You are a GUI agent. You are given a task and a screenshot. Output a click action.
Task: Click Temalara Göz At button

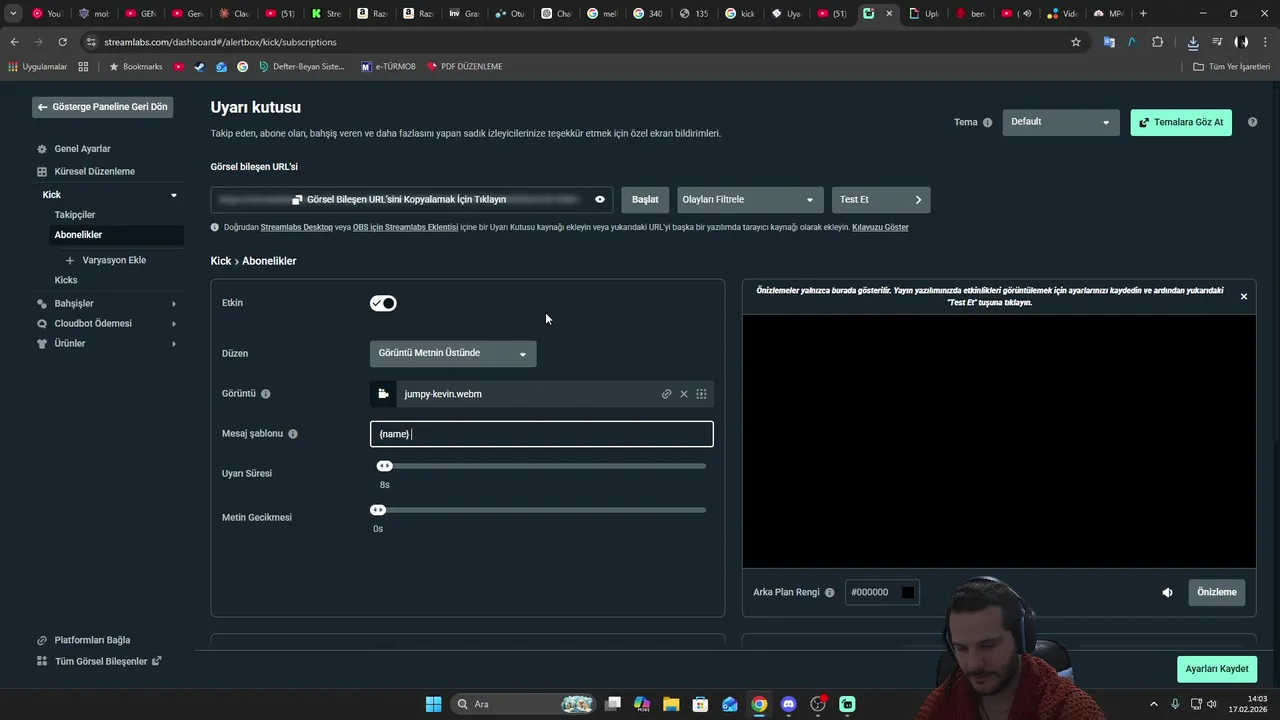click(x=1181, y=122)
